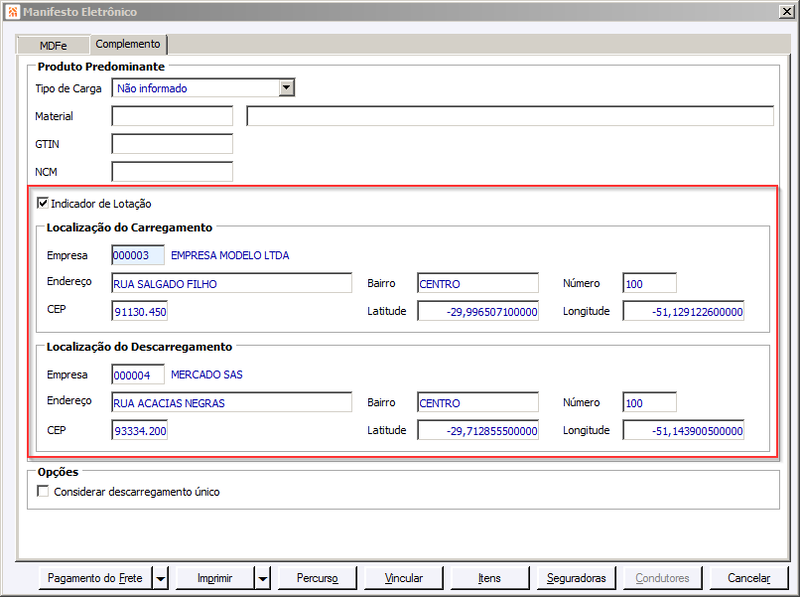Viewport: 800px width, 597px height.
Task: Switch to the MDFe tab
Action: point(53,45)
